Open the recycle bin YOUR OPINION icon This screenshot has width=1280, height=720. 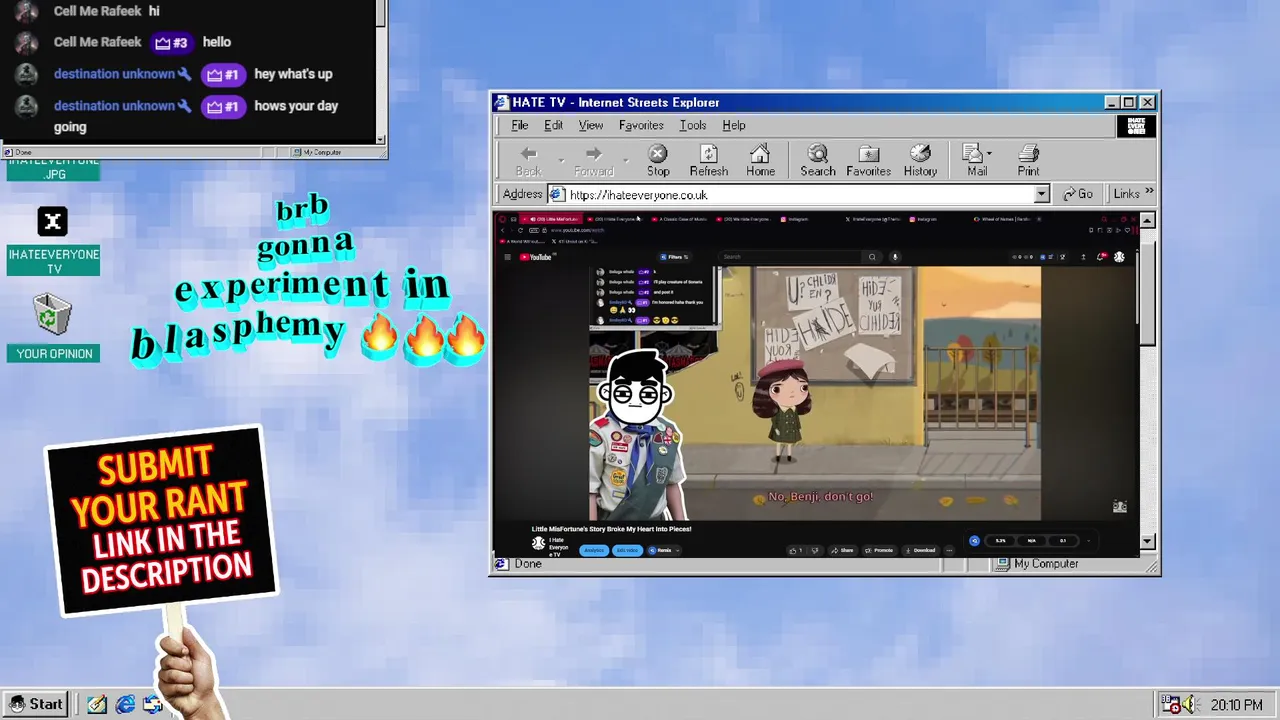coord(50,315)
